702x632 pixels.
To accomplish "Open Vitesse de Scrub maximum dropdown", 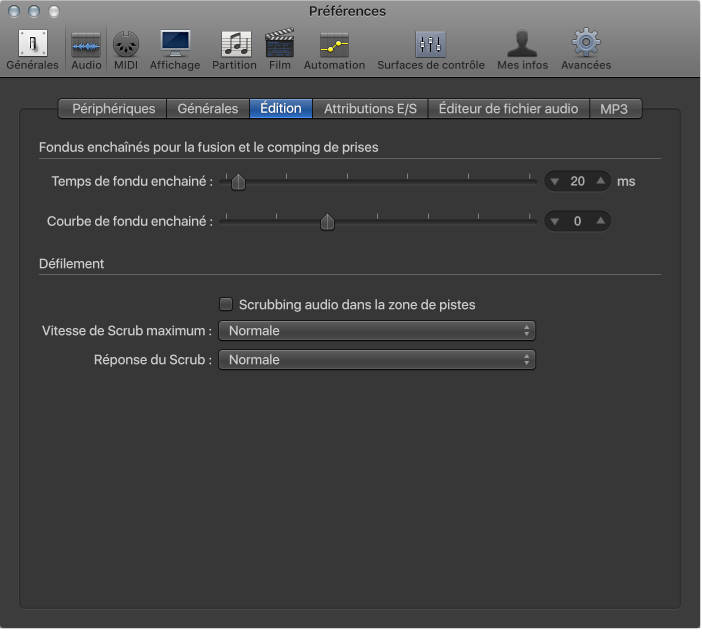I will 377,331.
